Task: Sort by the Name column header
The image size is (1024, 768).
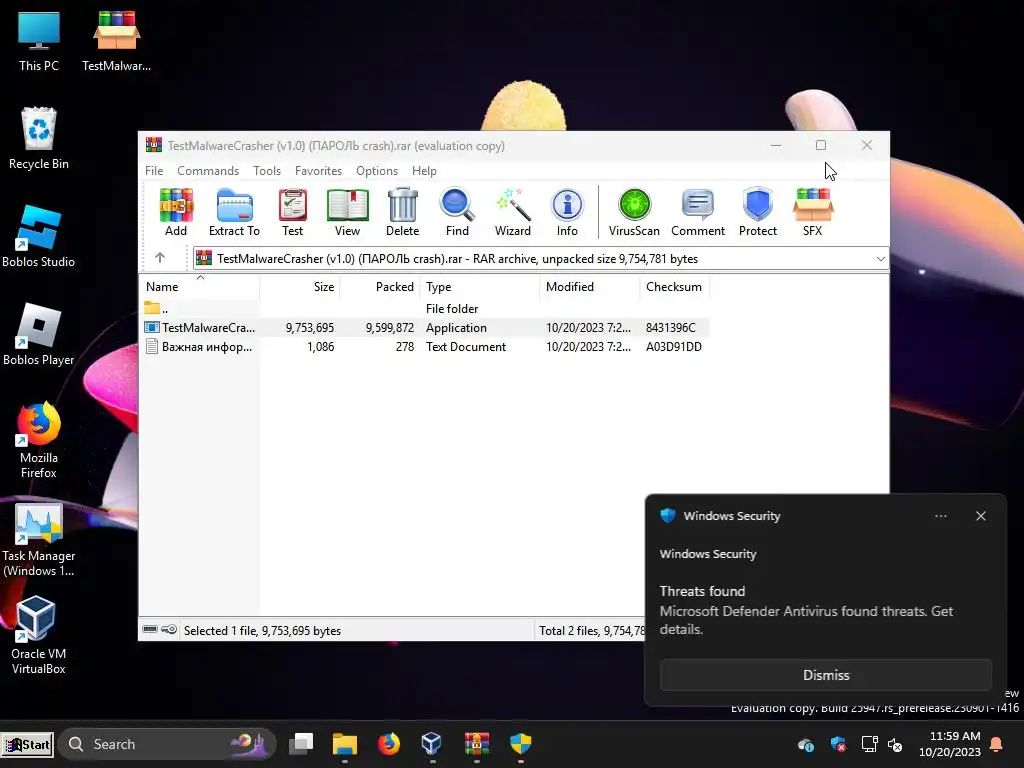Action: click(x=199, y=287)
